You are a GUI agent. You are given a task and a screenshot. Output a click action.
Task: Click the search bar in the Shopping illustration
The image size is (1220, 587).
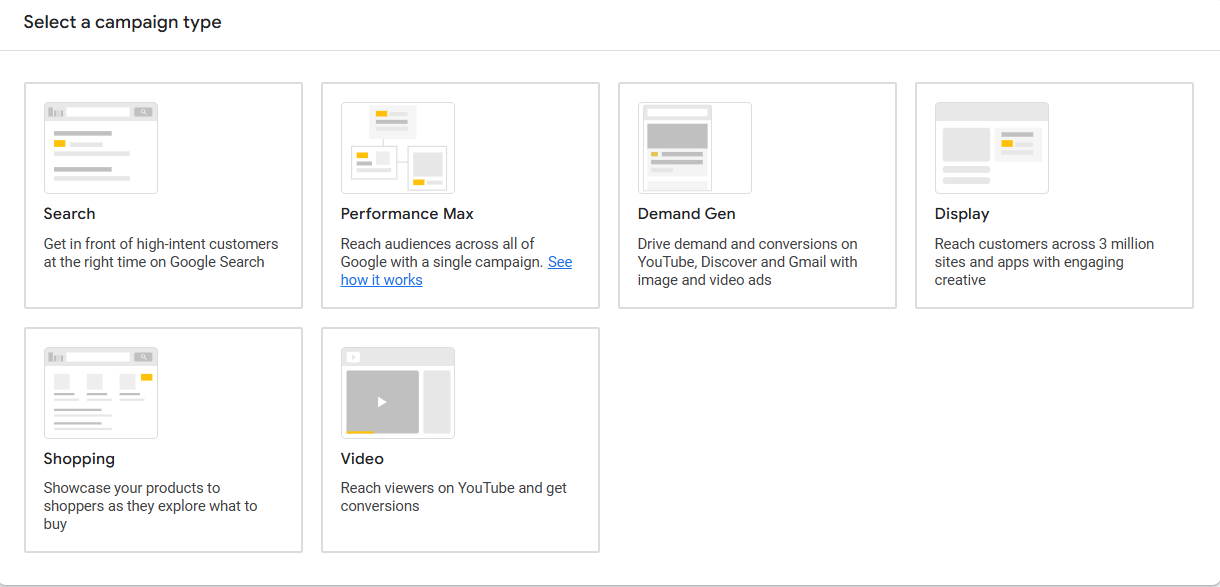pyautogui.click(x=100, y=357)
